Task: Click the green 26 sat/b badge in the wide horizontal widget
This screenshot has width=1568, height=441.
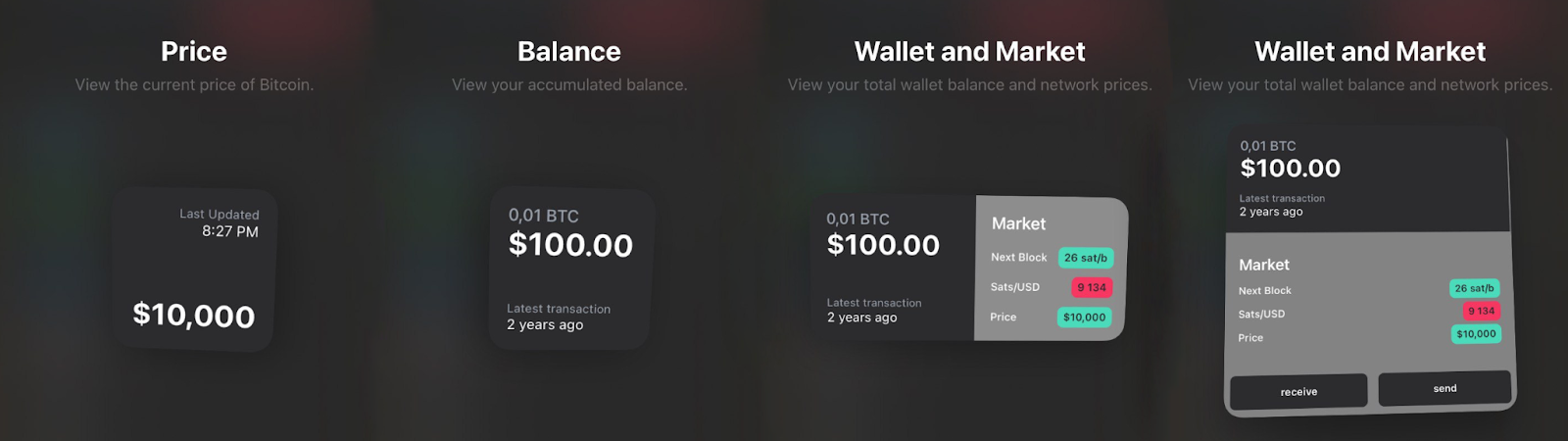Action: pos(1086,258)
